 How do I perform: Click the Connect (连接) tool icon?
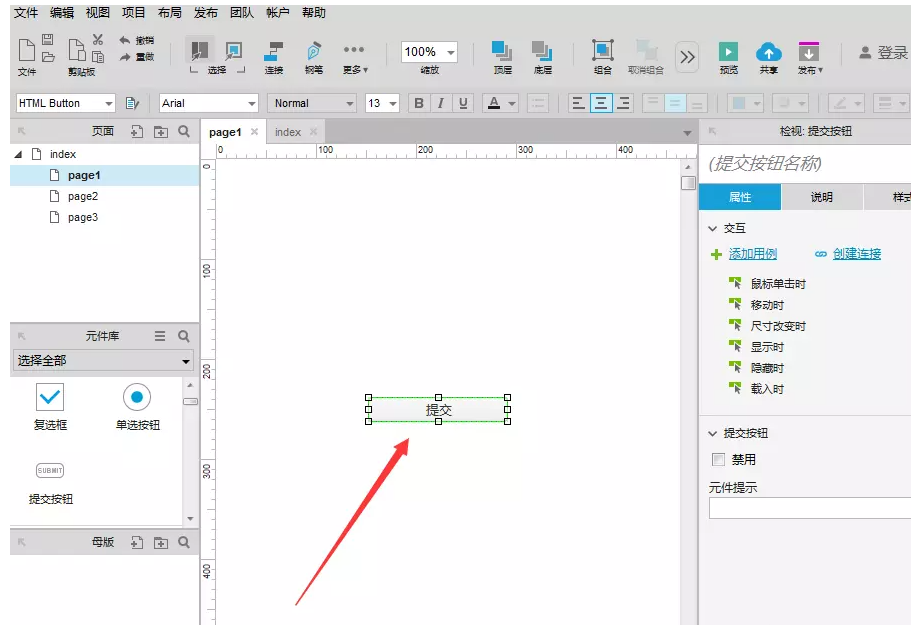[274, 51]
